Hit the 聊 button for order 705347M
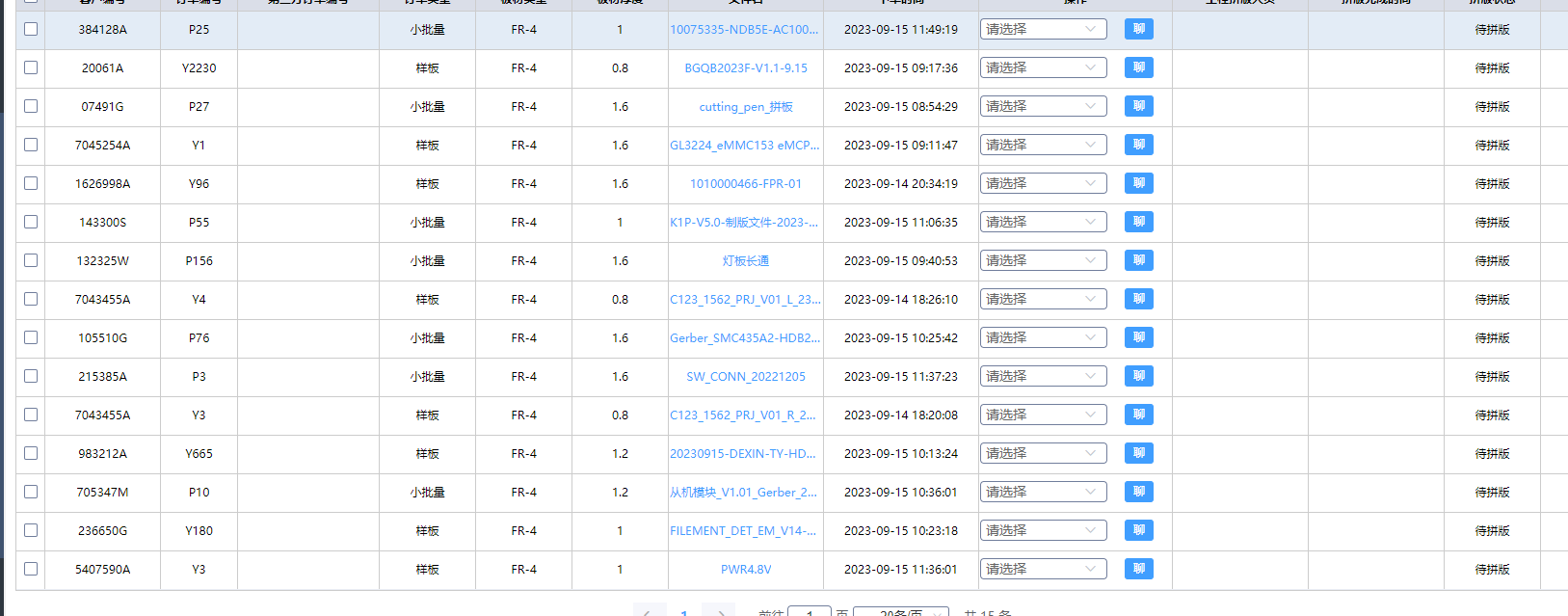Screen dimensions: 1568x616 [x=1138, y=492]
